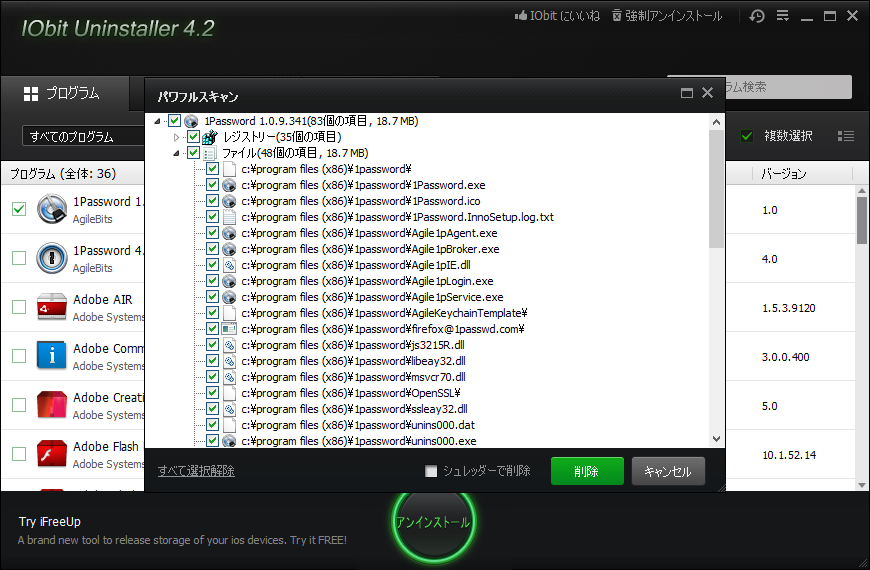Click the Agile1pLogin.exe file icon
The height and width of the screenshot is (570, 870).
(229, 281)
